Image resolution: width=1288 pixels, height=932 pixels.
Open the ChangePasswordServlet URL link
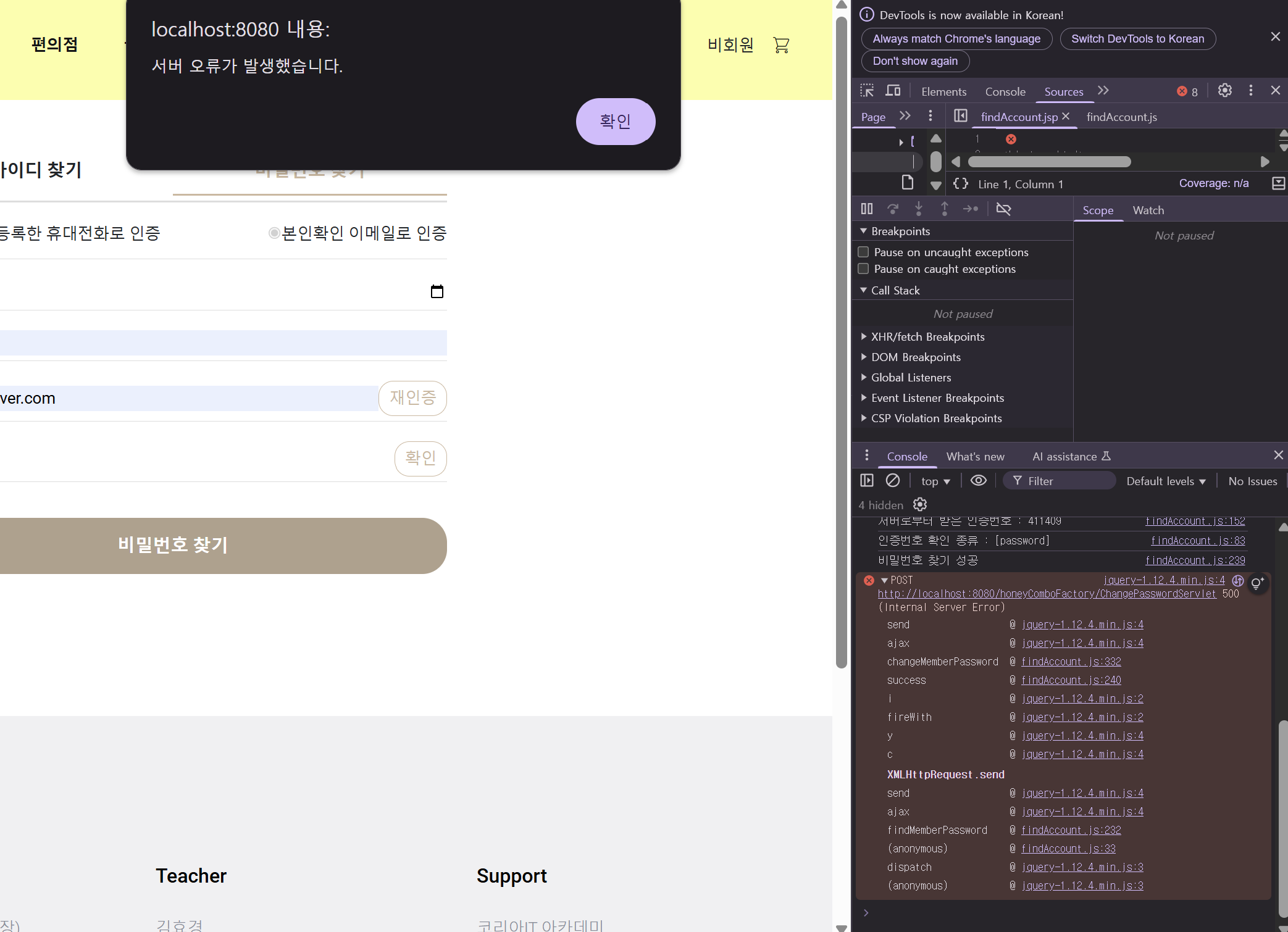coord(1047,594)
